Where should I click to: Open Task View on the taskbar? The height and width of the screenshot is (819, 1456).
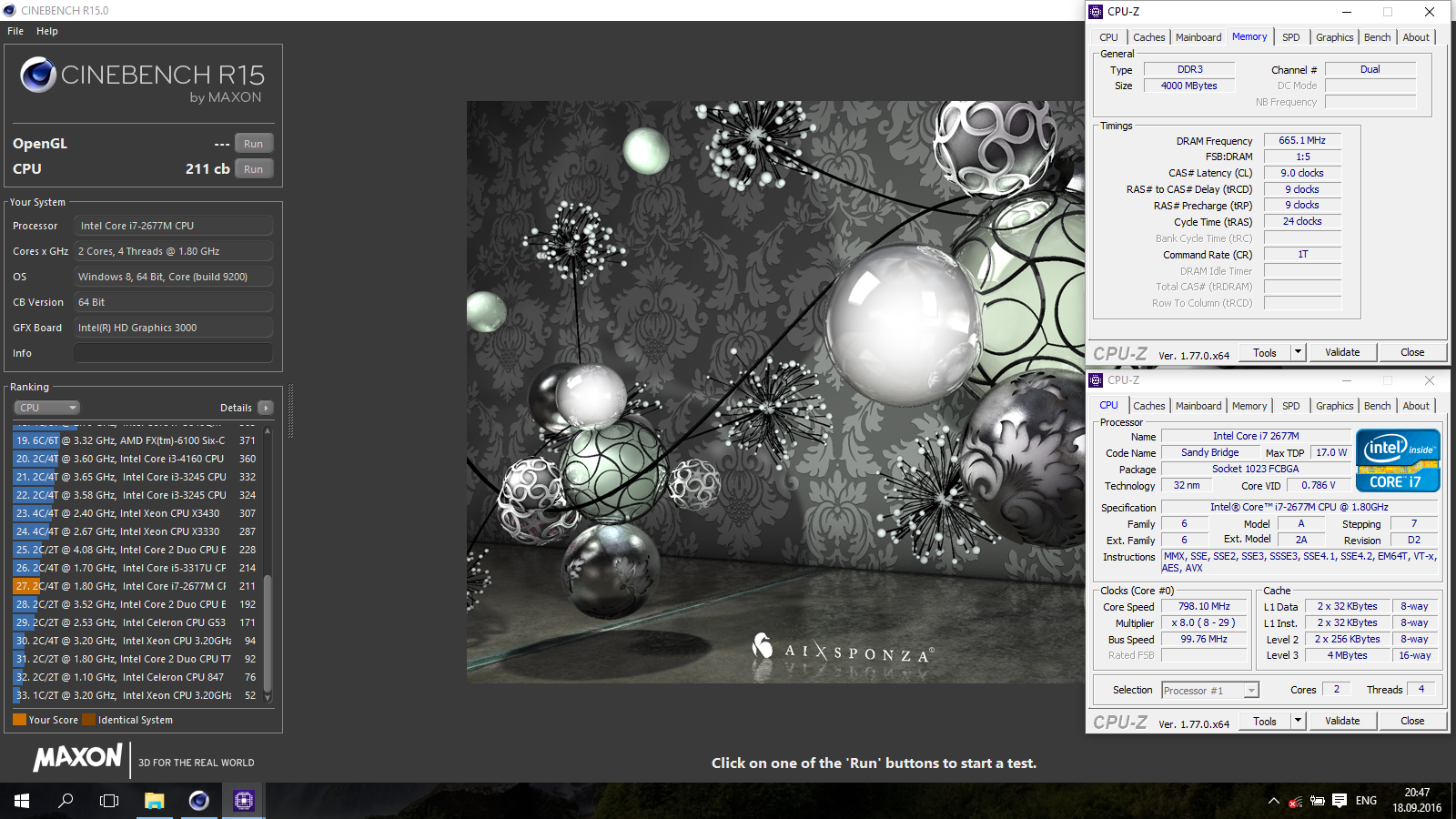[109, 801]
